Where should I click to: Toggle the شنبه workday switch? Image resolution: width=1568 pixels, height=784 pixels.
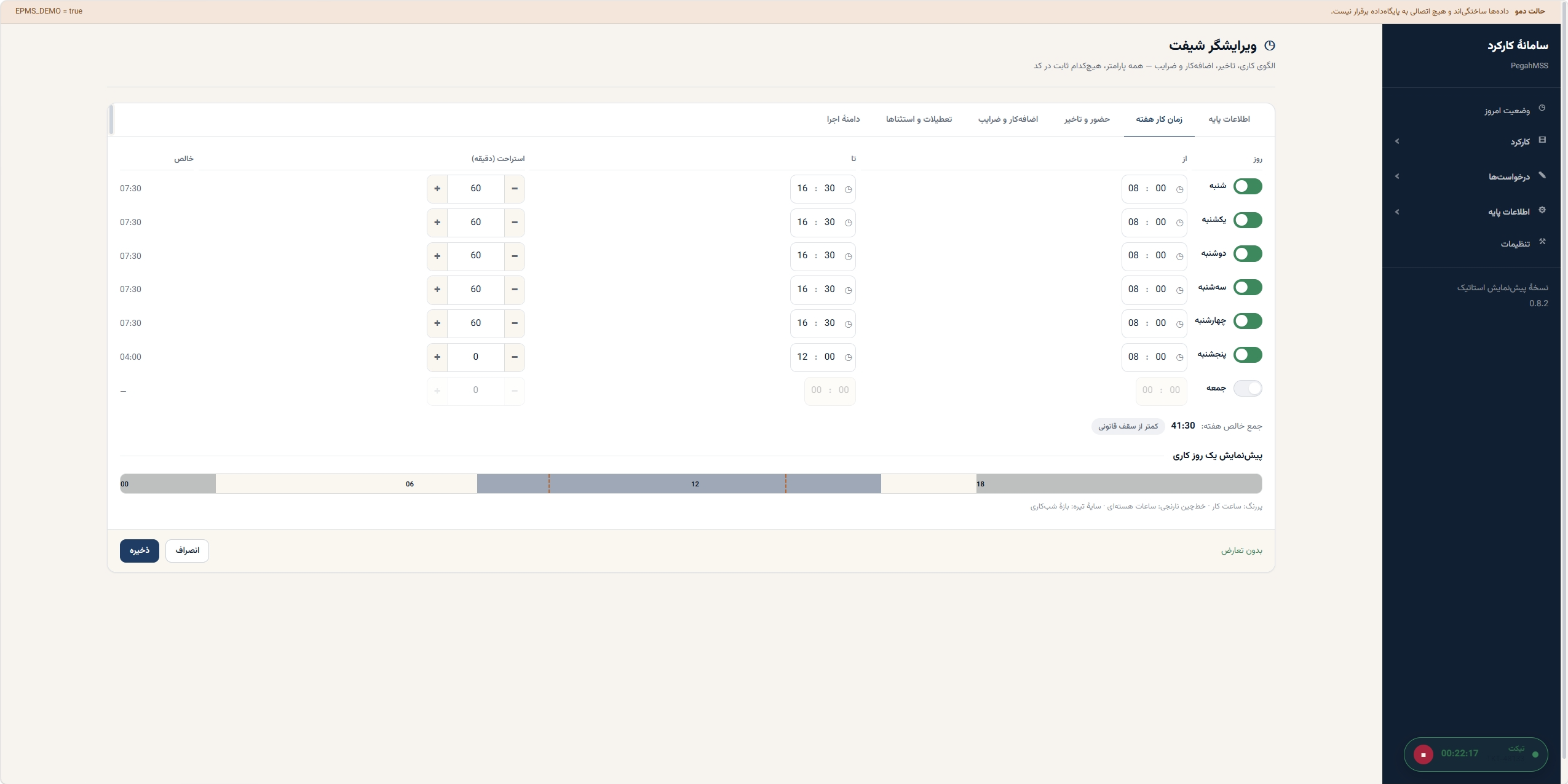point(1248,186)
